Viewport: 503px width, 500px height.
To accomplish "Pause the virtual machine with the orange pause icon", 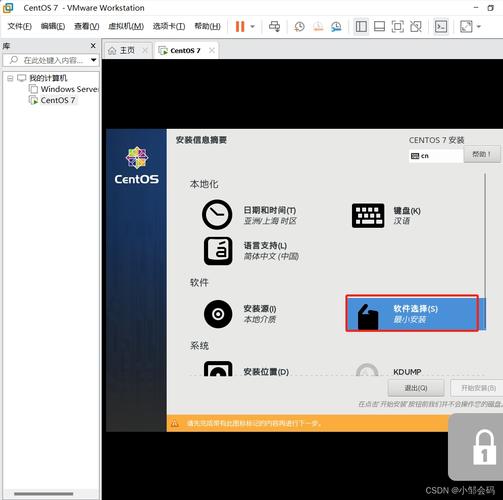I will [x=240, y=26].
